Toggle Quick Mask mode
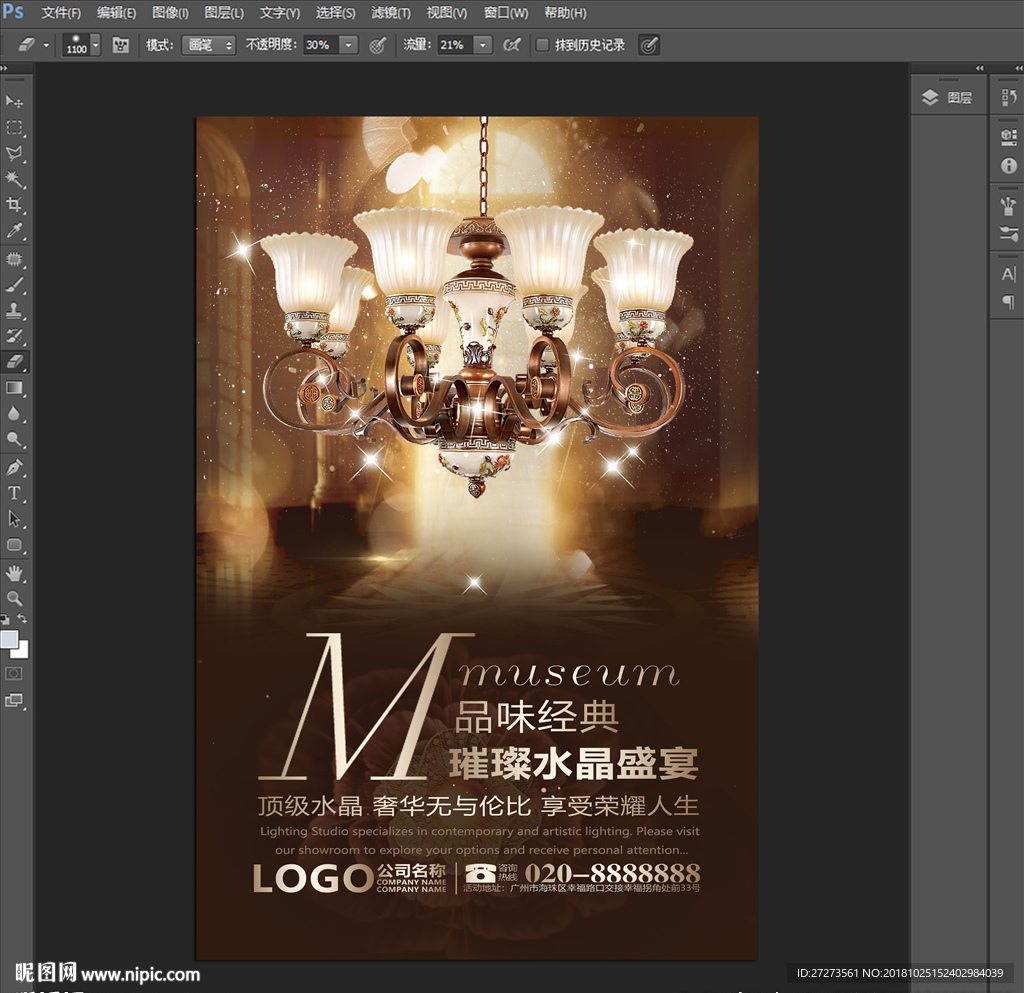 click(15, 673)
